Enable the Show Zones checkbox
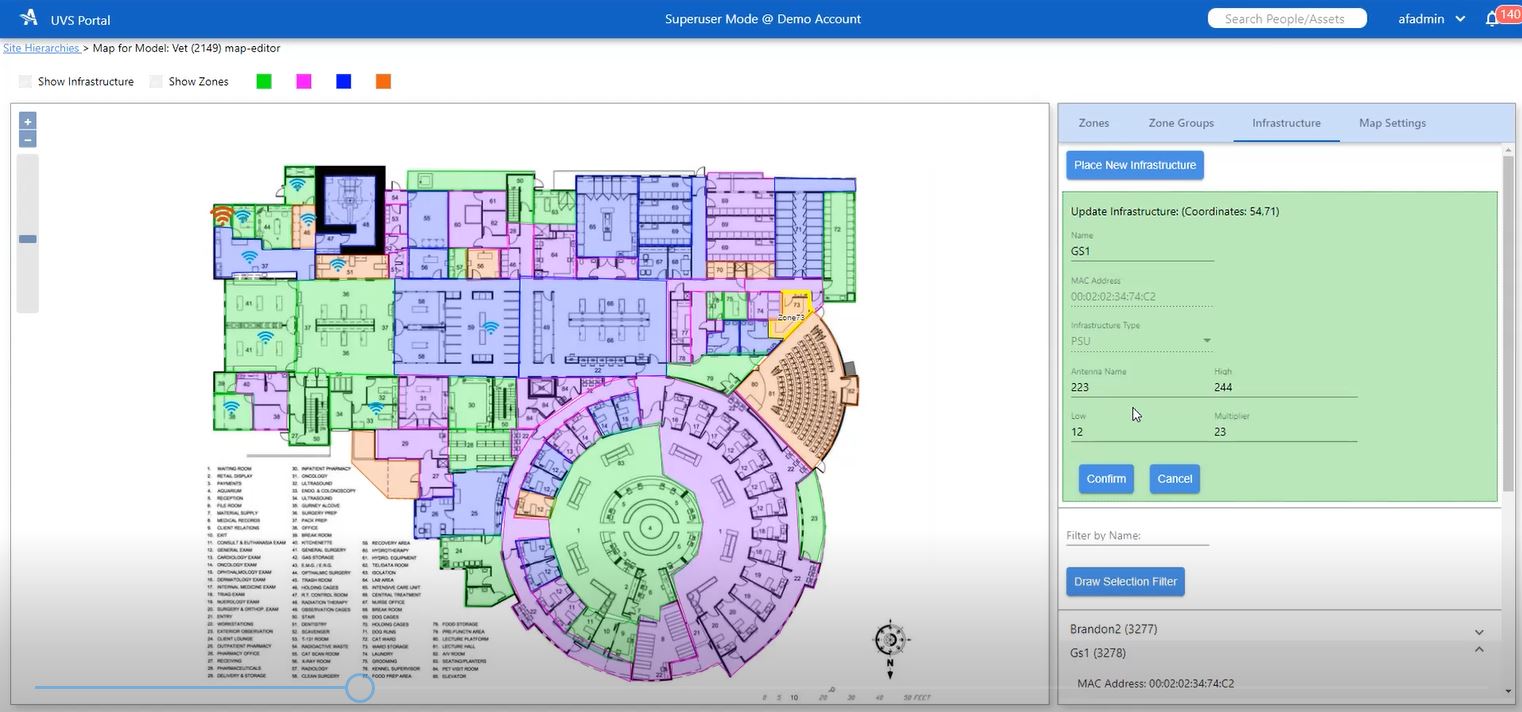Screen dimensions: 1522x712 tap(156, 81)
